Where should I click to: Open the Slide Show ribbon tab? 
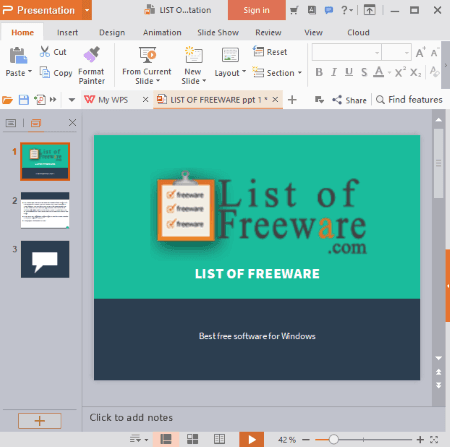(218, 32)
